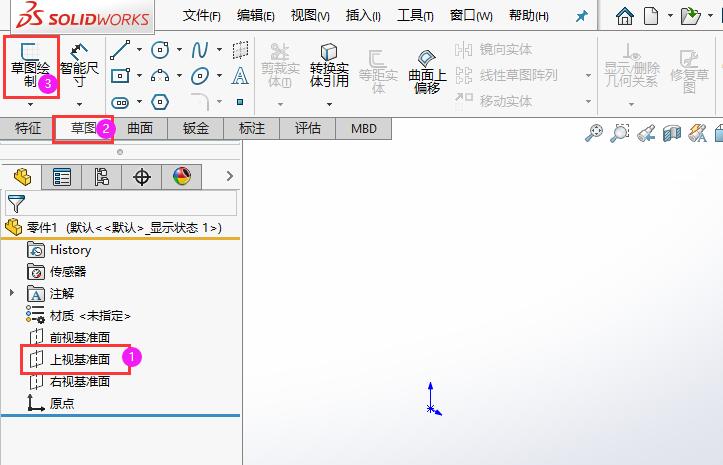
Task: Open the 窗口(W) menu
Action: pyautogui.click(x=471, y=16)
